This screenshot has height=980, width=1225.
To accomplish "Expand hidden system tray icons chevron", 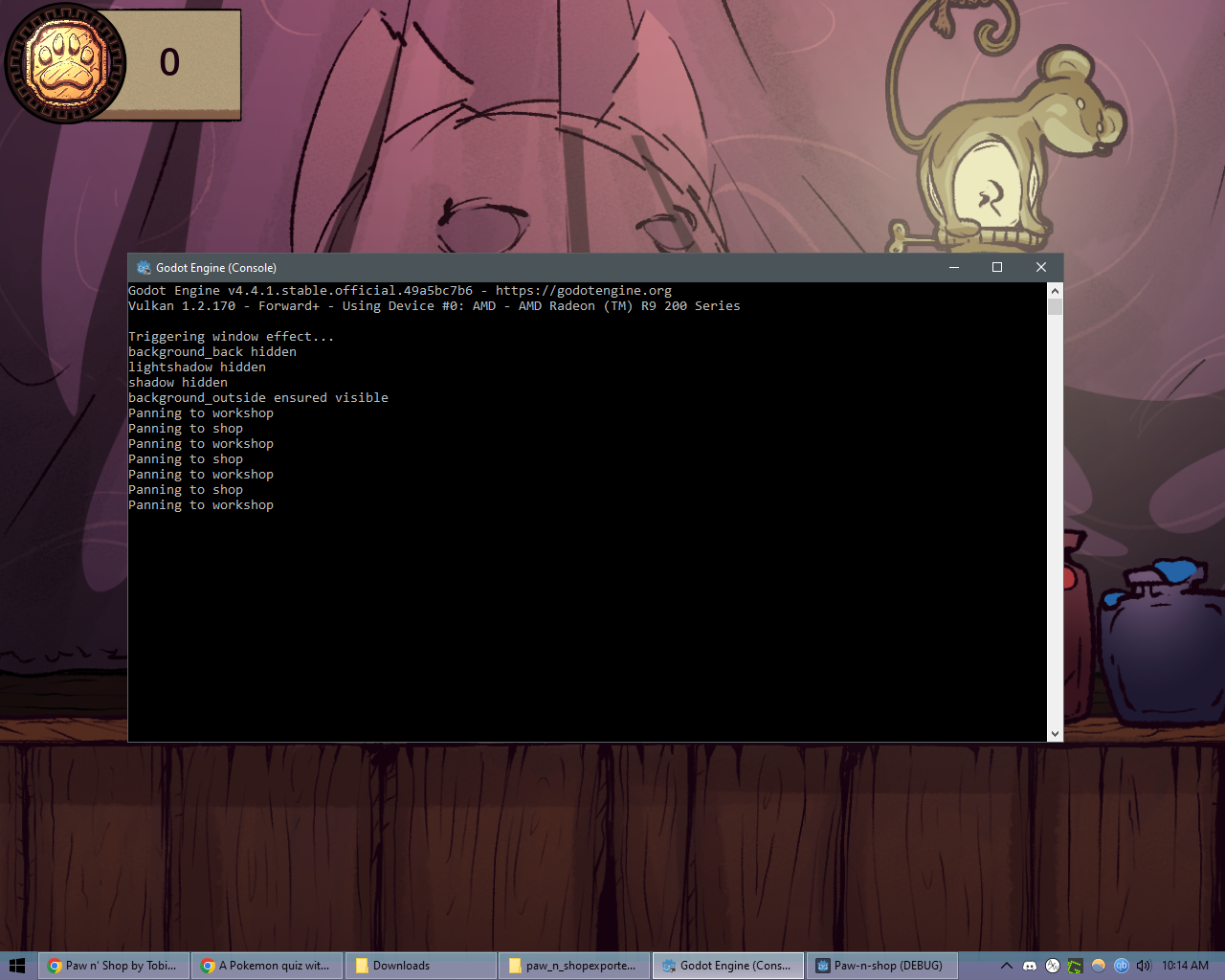I will [x=1006, y=966].
